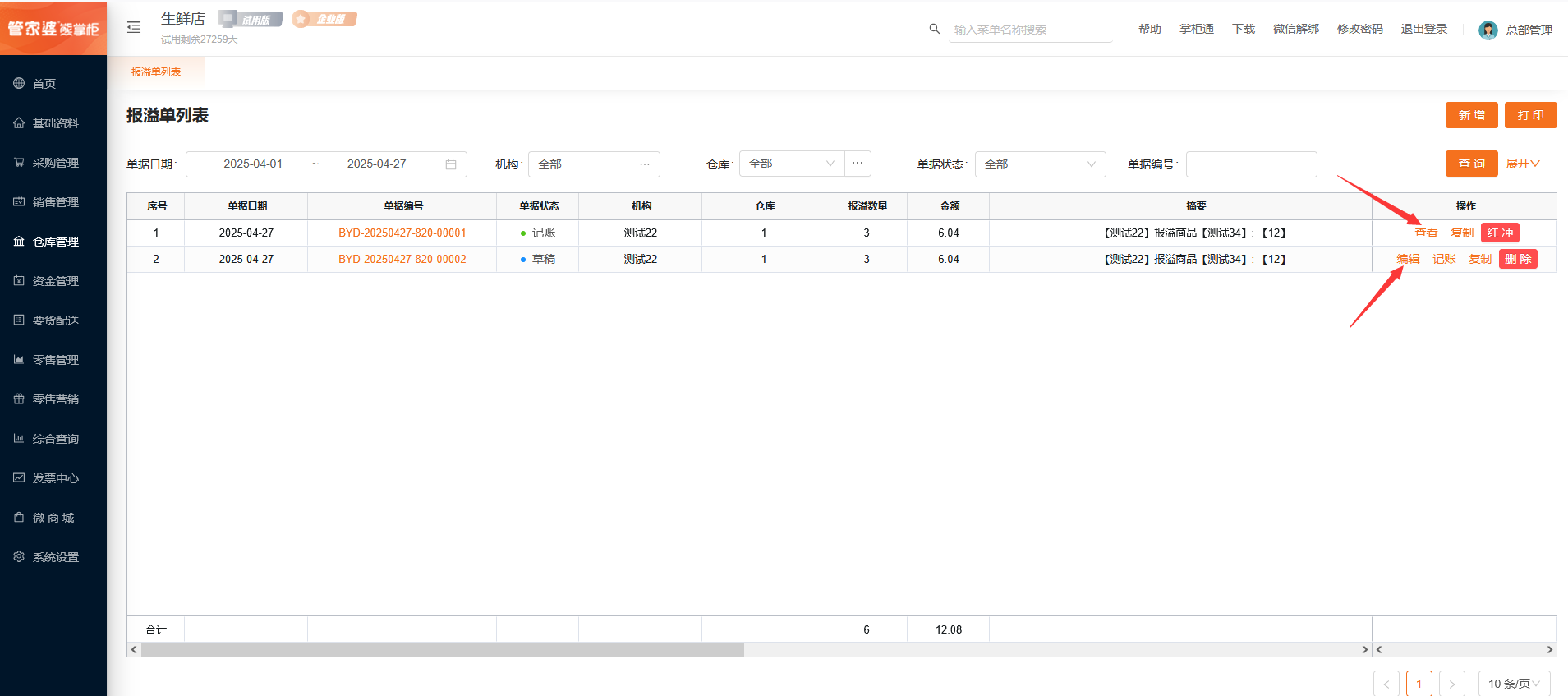Click 掌柜通 in top bar
This screenshot has height=696, width=1568.
pyautogui.click(x=1197, y=29)
